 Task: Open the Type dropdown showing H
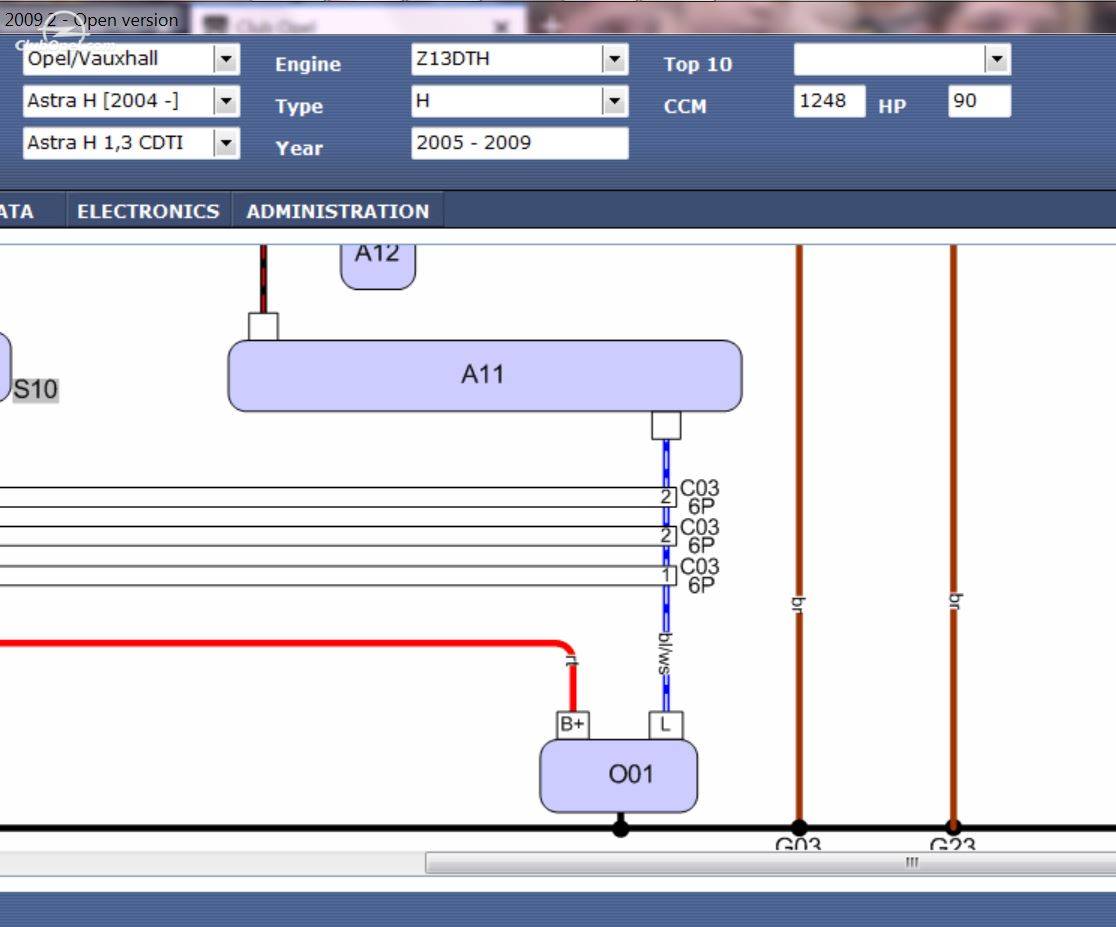tap(614, 101)
